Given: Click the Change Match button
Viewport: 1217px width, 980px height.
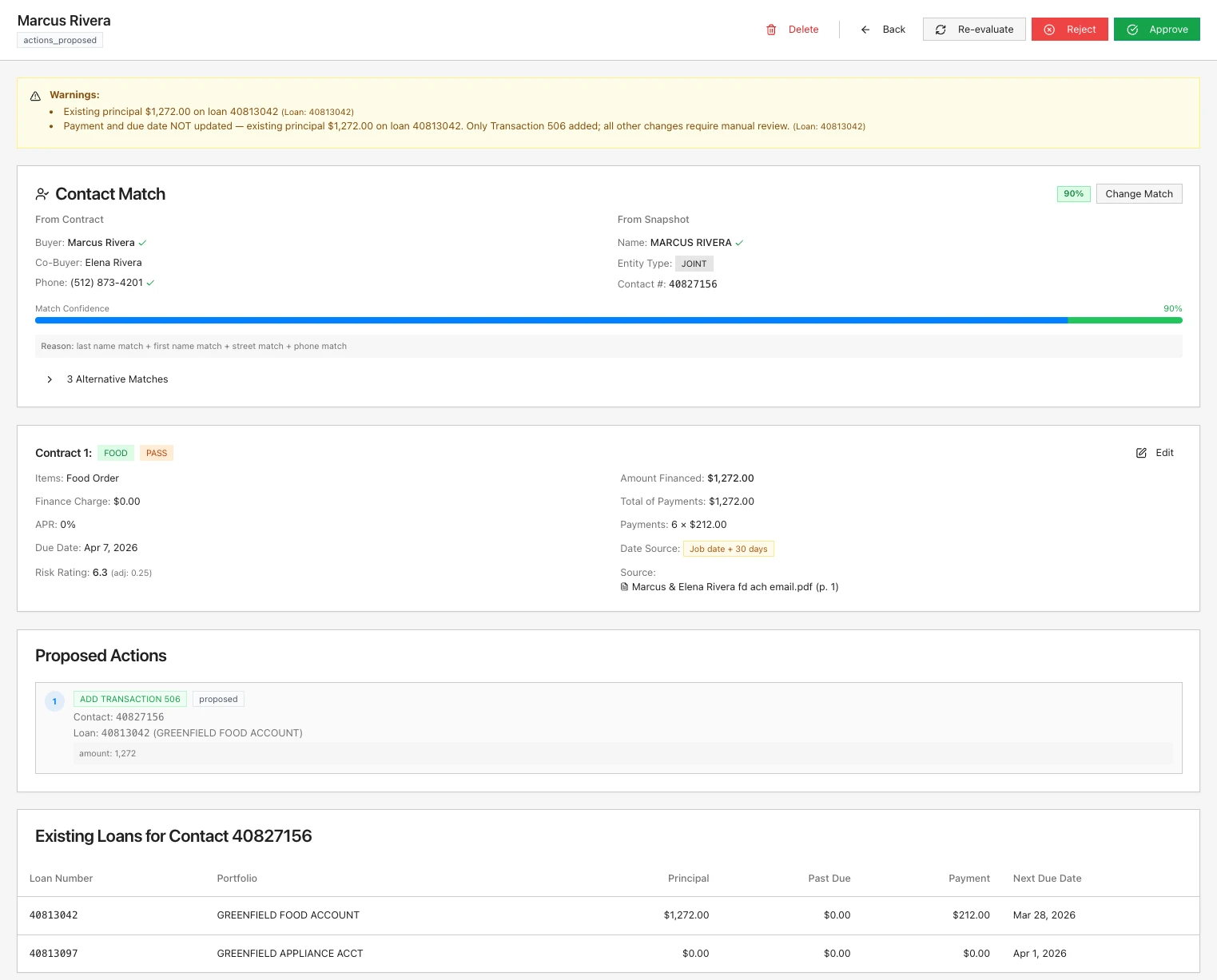Looking at the screenshot, I should (x=1139, y=194).
